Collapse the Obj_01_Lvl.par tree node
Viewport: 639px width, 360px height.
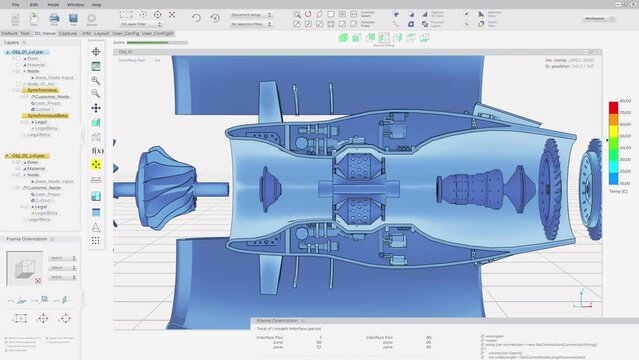click(7, 52)
